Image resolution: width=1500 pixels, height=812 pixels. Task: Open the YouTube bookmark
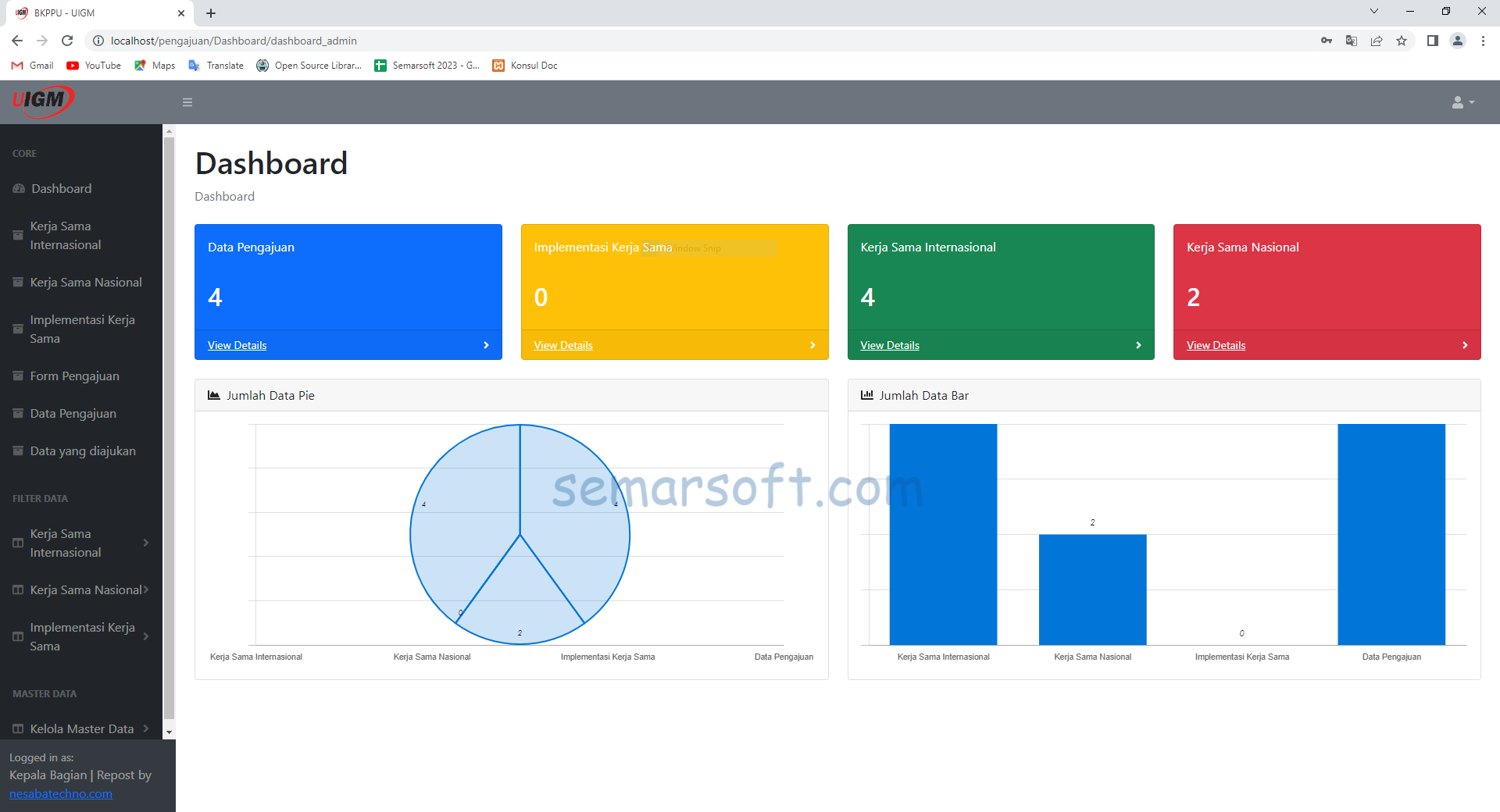pos(94,66)
